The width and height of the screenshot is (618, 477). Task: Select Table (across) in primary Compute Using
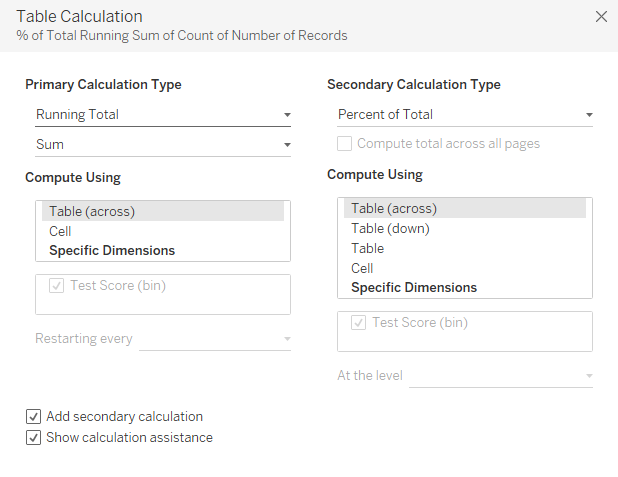click(x=92, y=211)
